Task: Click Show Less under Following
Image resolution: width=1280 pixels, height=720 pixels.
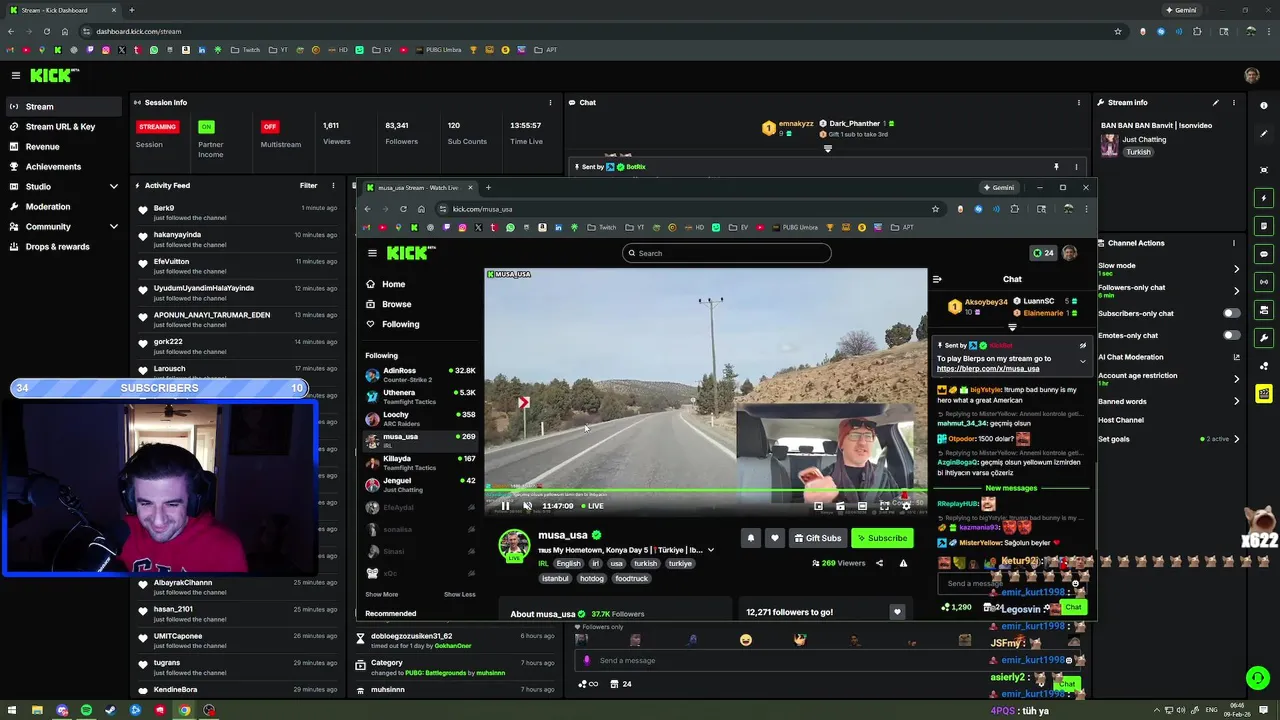Action: (x=459, y=594)
